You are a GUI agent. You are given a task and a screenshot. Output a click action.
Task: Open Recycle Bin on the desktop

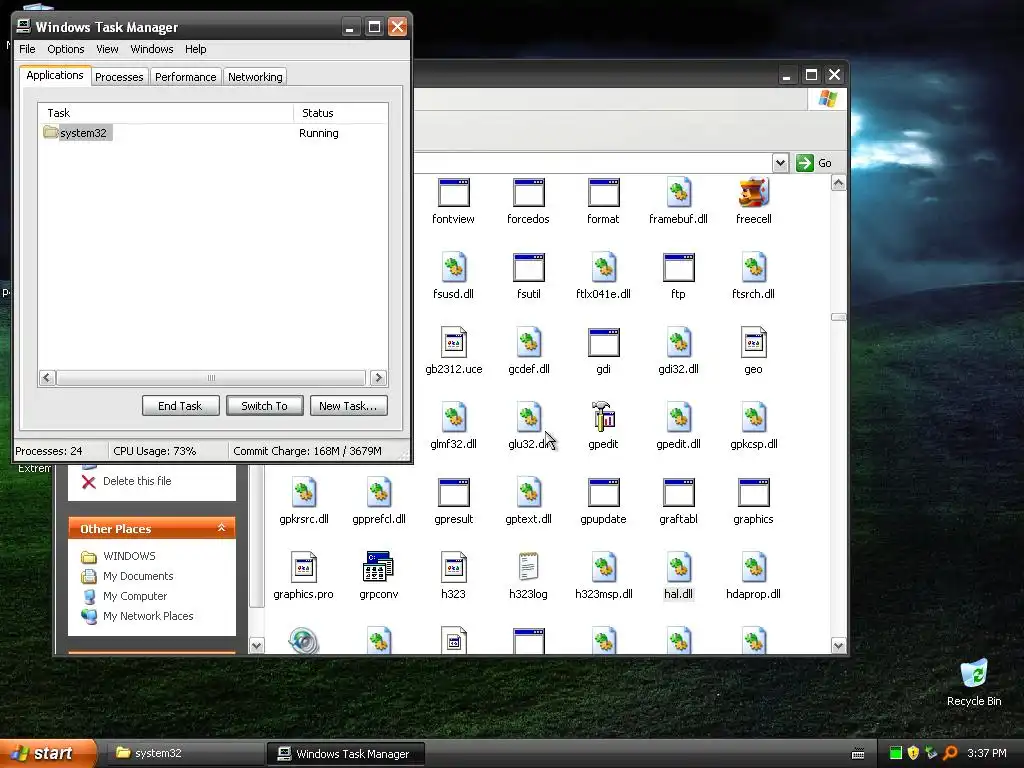point(974,682)
